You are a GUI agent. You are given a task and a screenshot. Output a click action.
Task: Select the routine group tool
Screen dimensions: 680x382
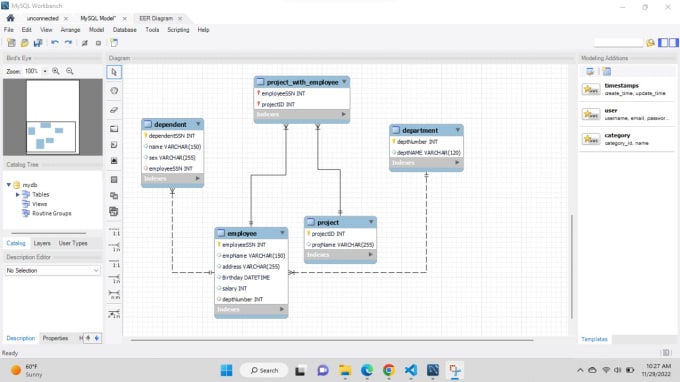click(x=114, y=212)
